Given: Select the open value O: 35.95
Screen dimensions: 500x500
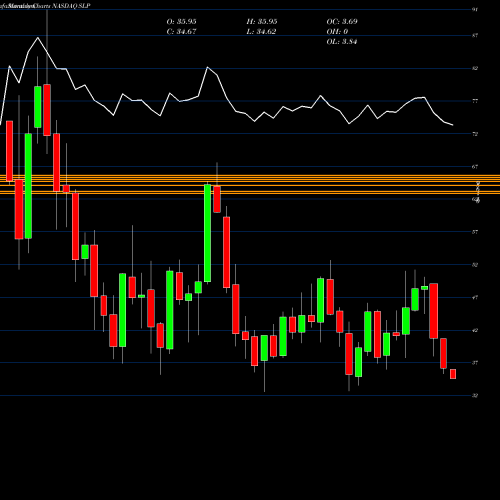Looking at the screenshot, I should pos(181,22).
